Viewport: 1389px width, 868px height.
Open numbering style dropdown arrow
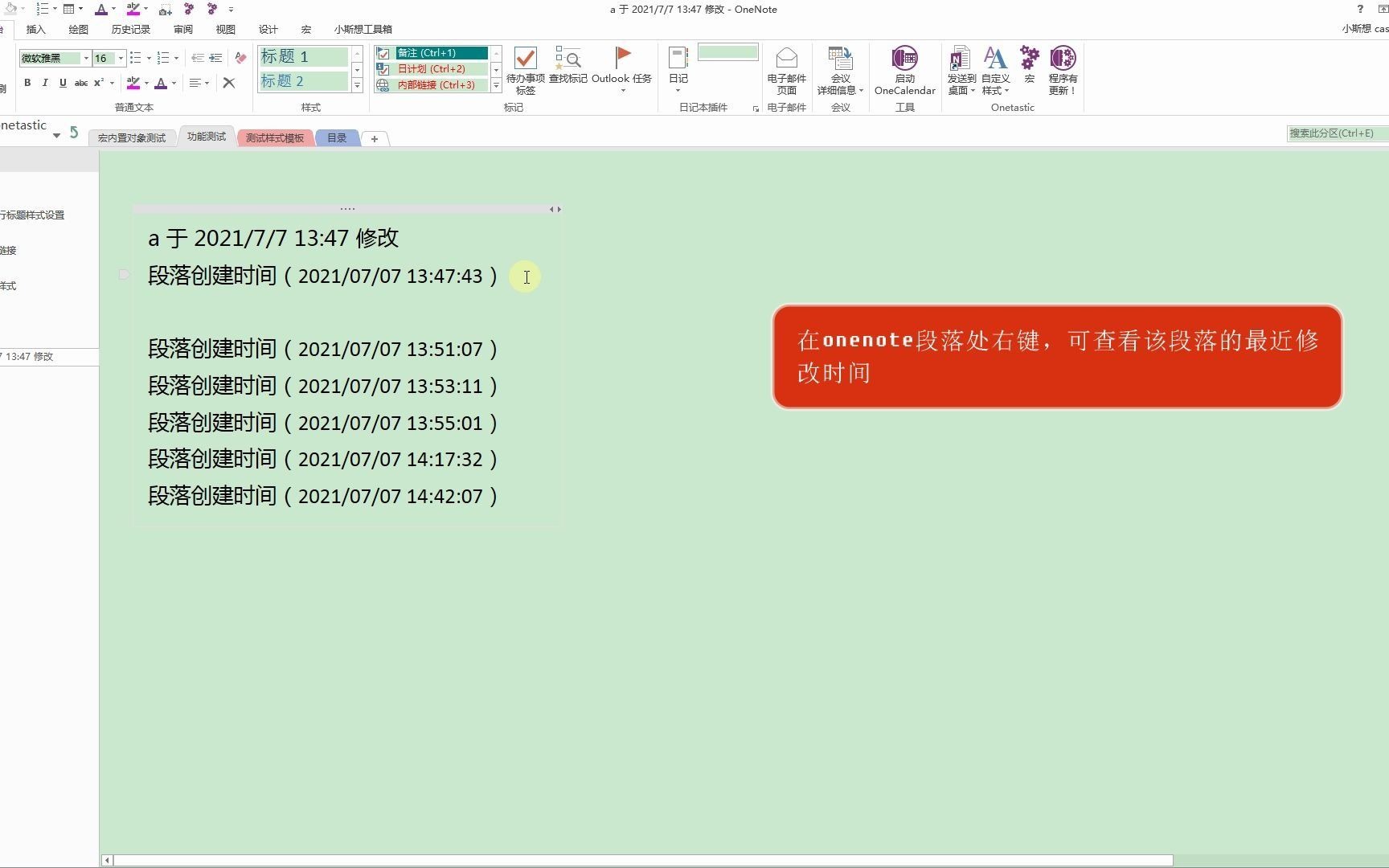pyautogui.click(x=176, y=58)
